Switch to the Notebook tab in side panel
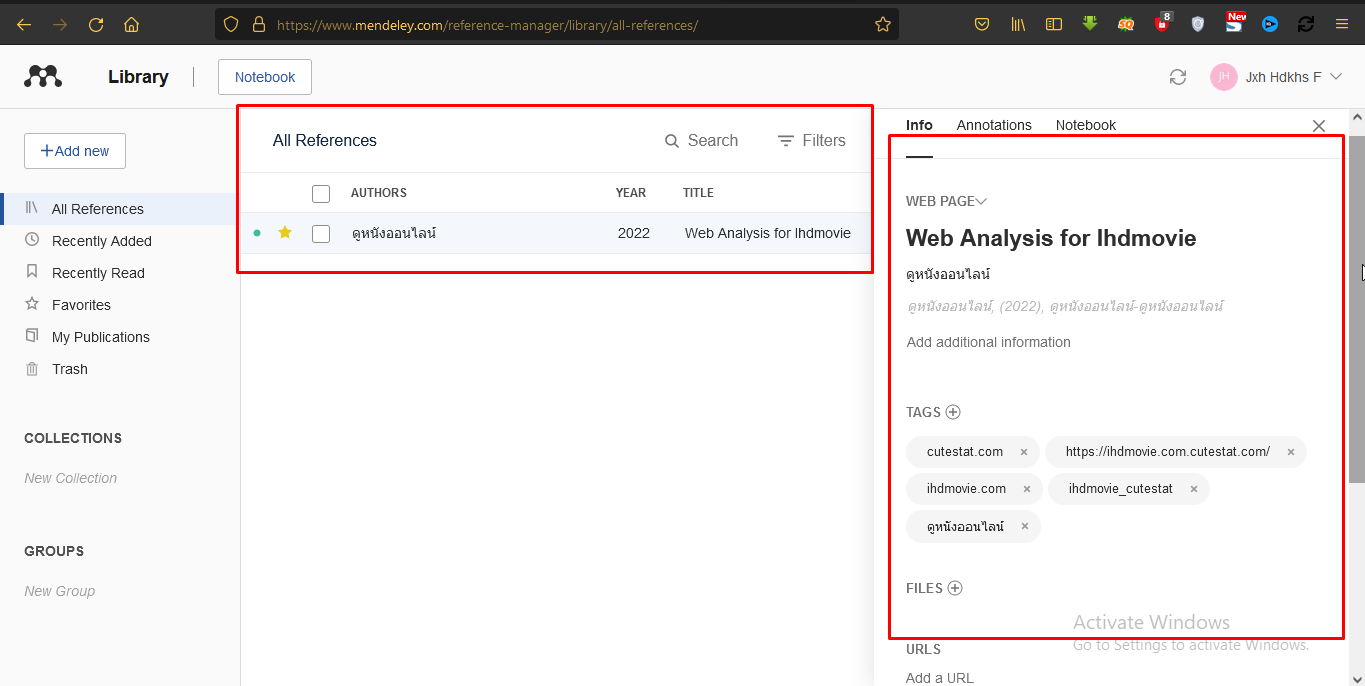The height and width of the screenshot is (686, 1365). click(x=1086, y=125)
